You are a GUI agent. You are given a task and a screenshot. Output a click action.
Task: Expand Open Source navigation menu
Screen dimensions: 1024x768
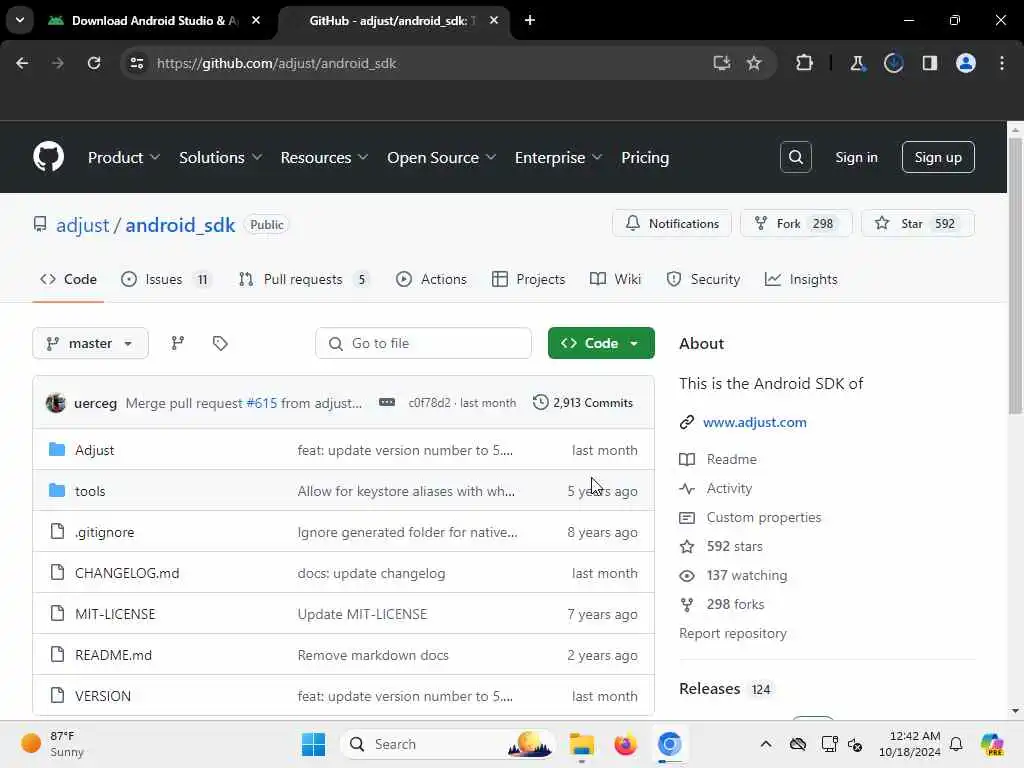point(441,157)
